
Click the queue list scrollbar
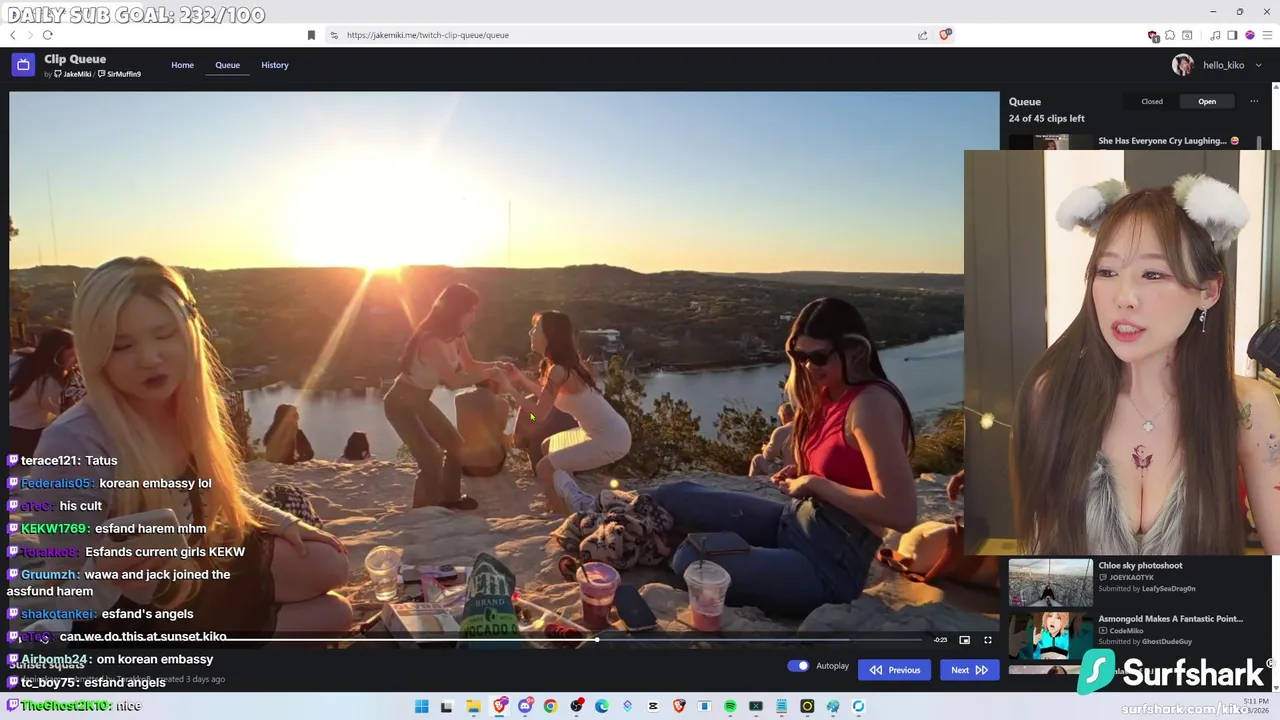[1258, 144]
